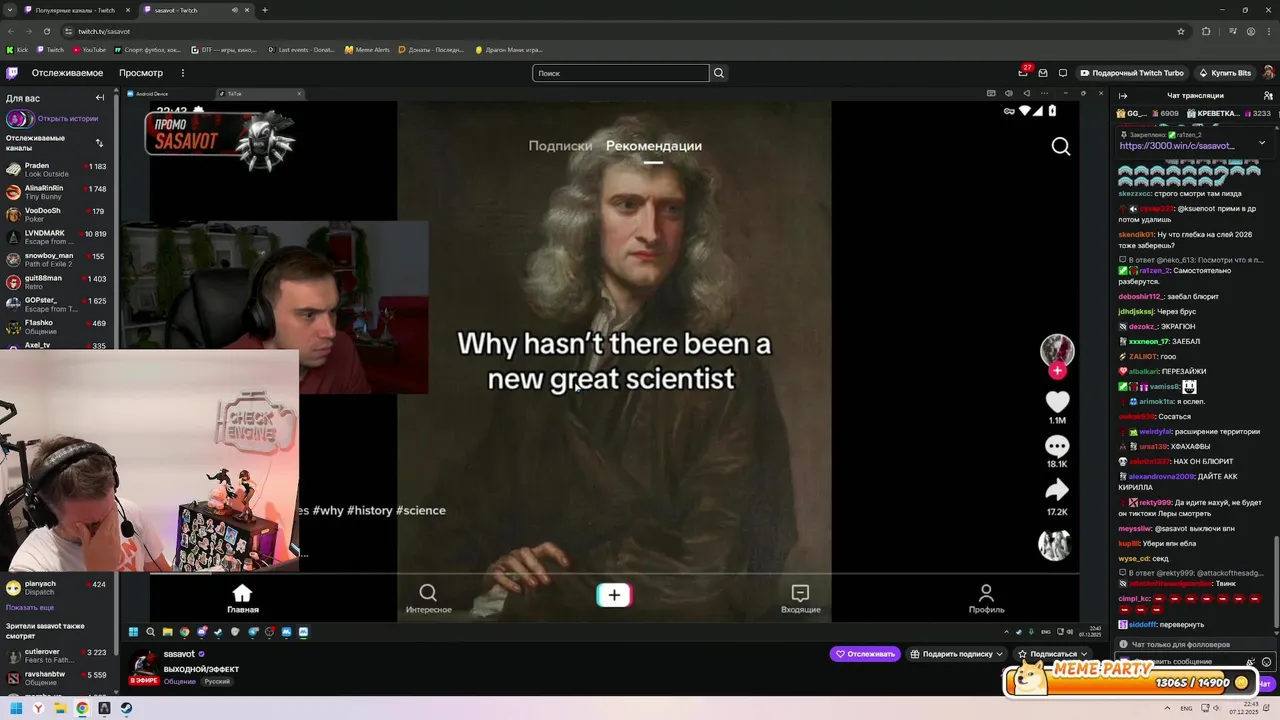Open Просмотр nav item
Image resolution: width=1280 pixels, height=720 pixels.
[141, 73]
